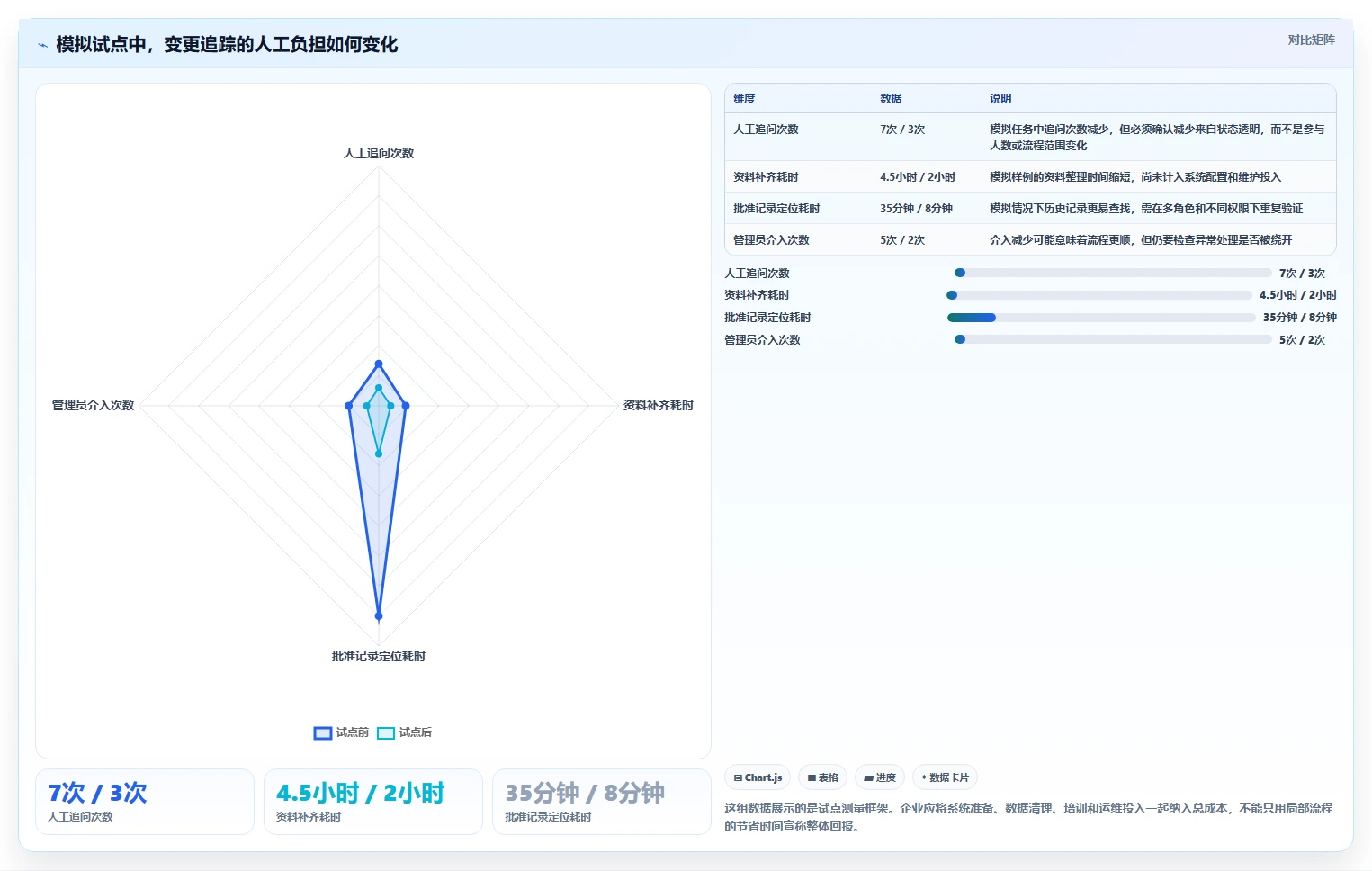This screenshot has height=871, width=1372.
Task: Click the lowest dark blue radar point
Action: tap(379, 616)
